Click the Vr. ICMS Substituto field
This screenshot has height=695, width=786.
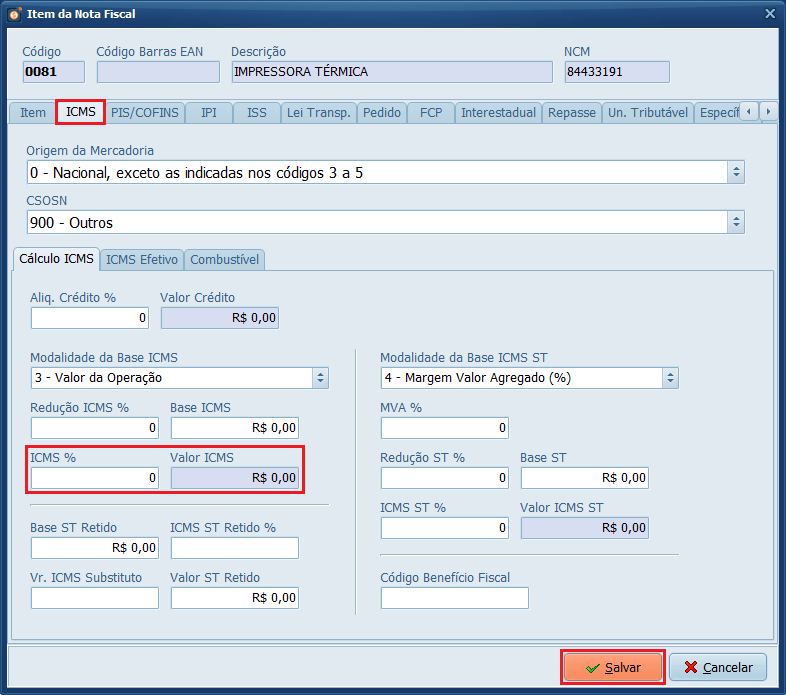click(95, 598)
